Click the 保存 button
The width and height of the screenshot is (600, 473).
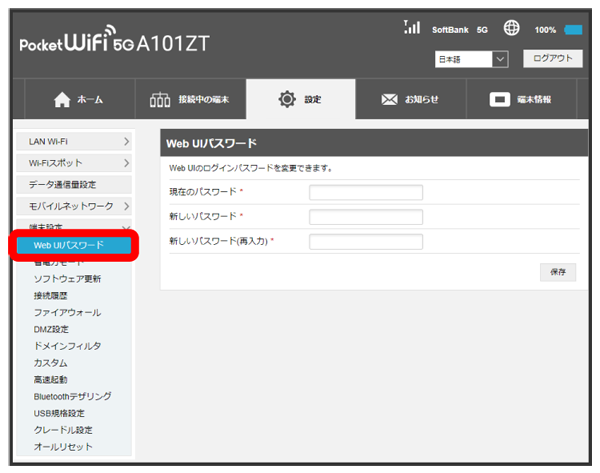(558, 272)
